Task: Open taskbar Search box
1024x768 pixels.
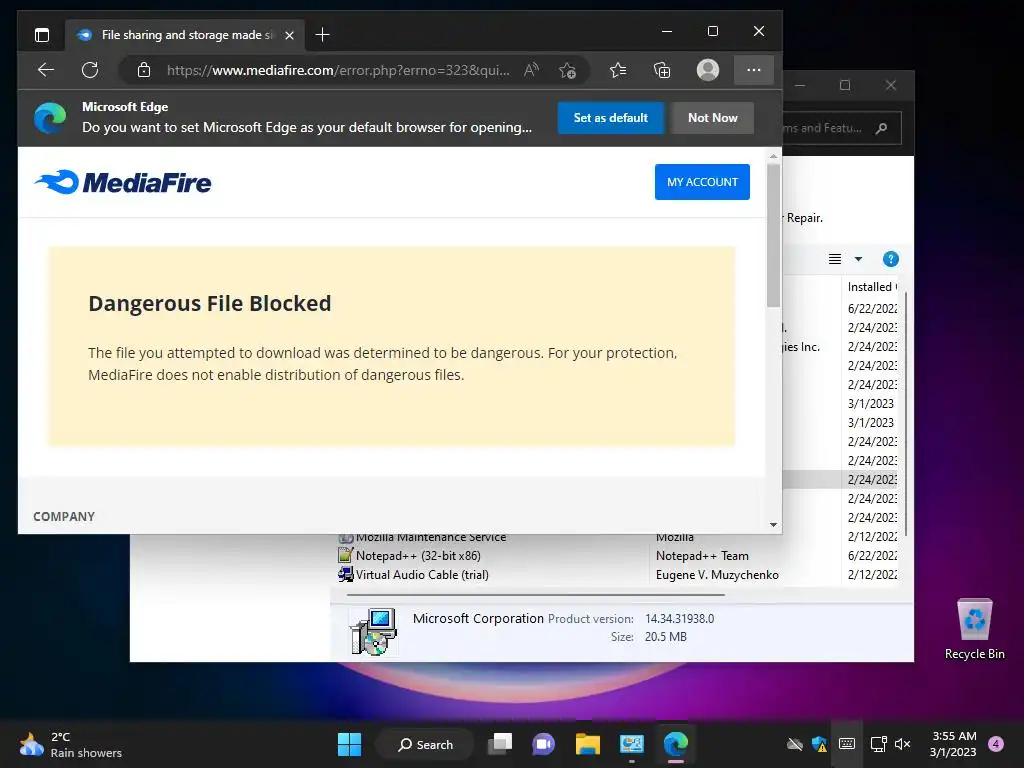Action: [425, 744]
